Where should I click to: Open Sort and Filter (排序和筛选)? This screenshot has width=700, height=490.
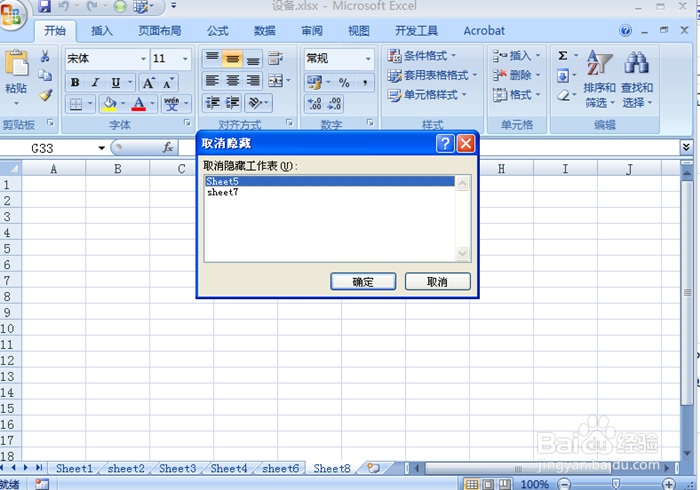pyautogui.click(x=599, y=79)
